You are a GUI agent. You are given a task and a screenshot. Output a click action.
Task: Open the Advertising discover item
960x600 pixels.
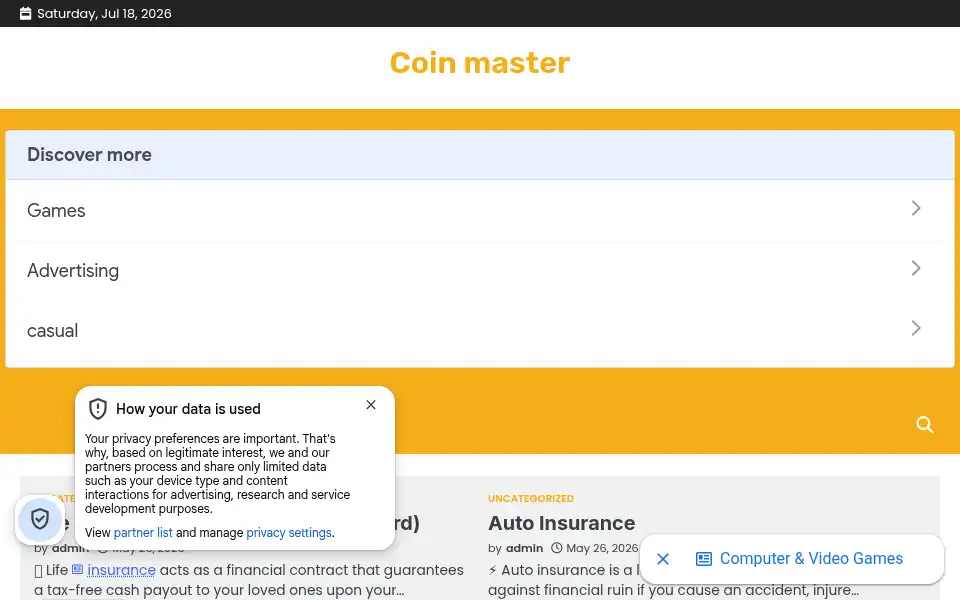coord(479,270)
